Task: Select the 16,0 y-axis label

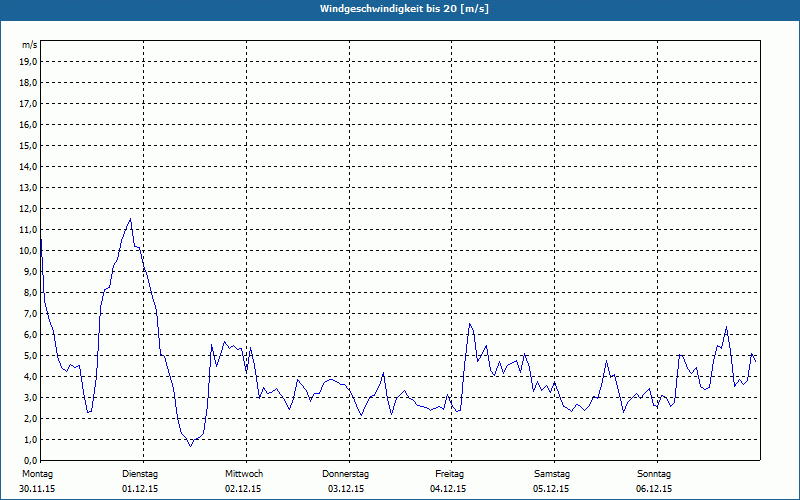Action: [x=28, y=124]
